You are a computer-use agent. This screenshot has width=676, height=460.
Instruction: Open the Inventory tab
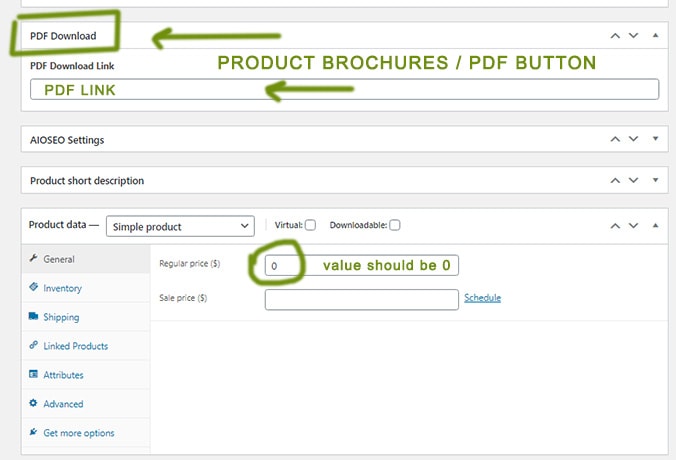pos(62,288)
